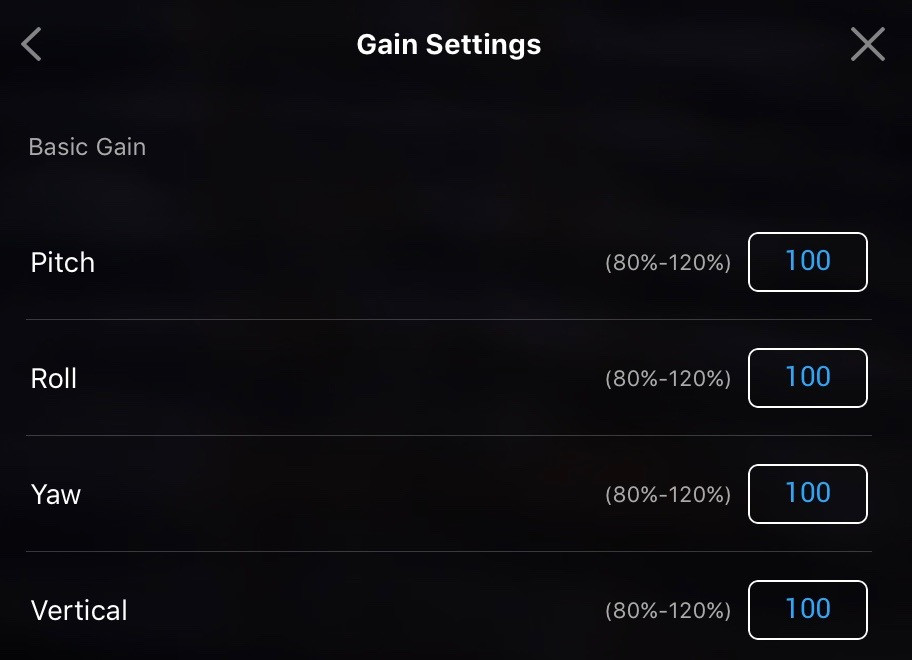912x660 pixels.
Task: Go back using the left chevron arrow
Action: click(32, 44)
